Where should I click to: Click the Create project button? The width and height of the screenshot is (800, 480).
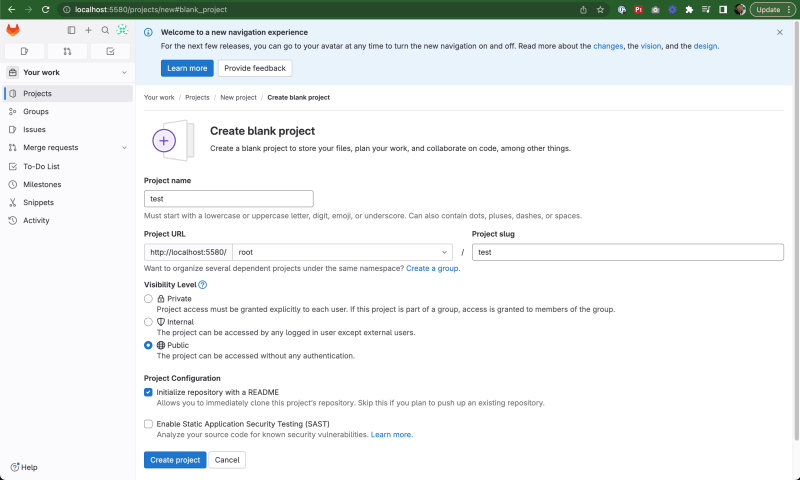click(x=175, y=460)
